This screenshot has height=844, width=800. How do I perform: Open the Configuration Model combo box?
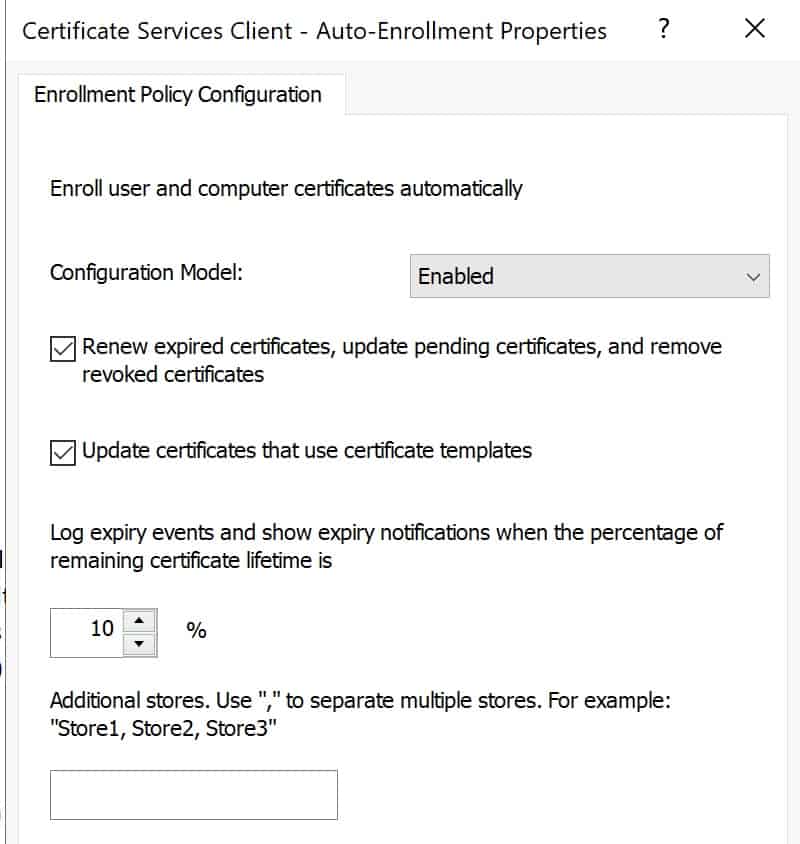coord(590,276)
